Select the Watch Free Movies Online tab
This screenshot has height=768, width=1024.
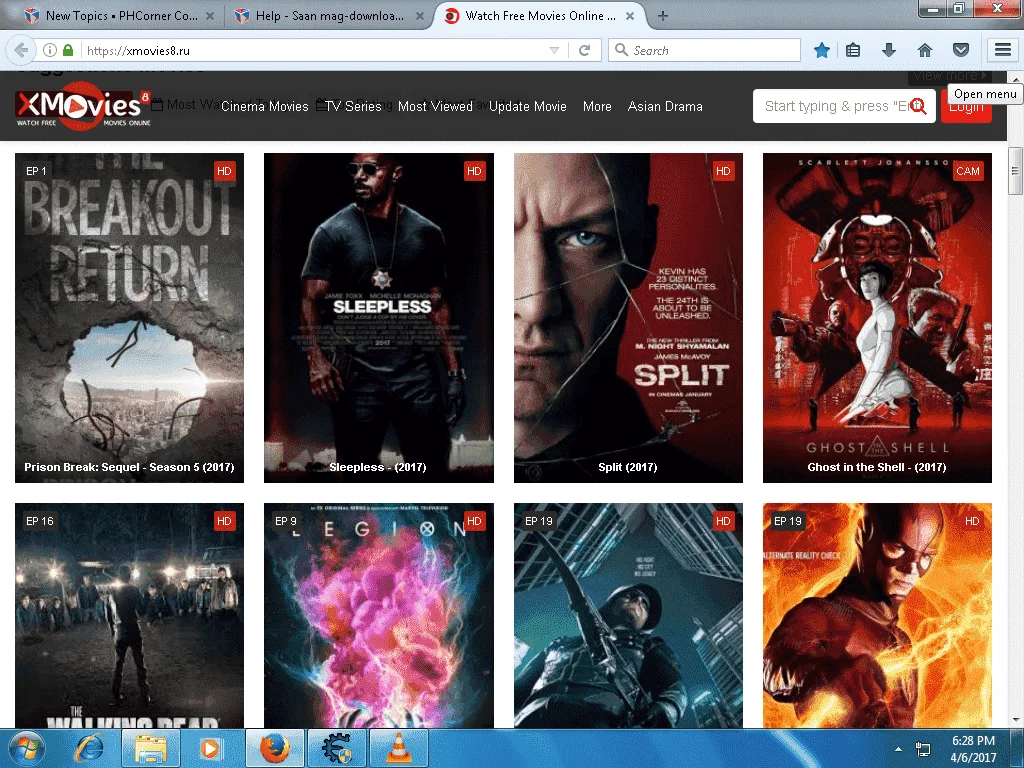click(x=539, y=16)
